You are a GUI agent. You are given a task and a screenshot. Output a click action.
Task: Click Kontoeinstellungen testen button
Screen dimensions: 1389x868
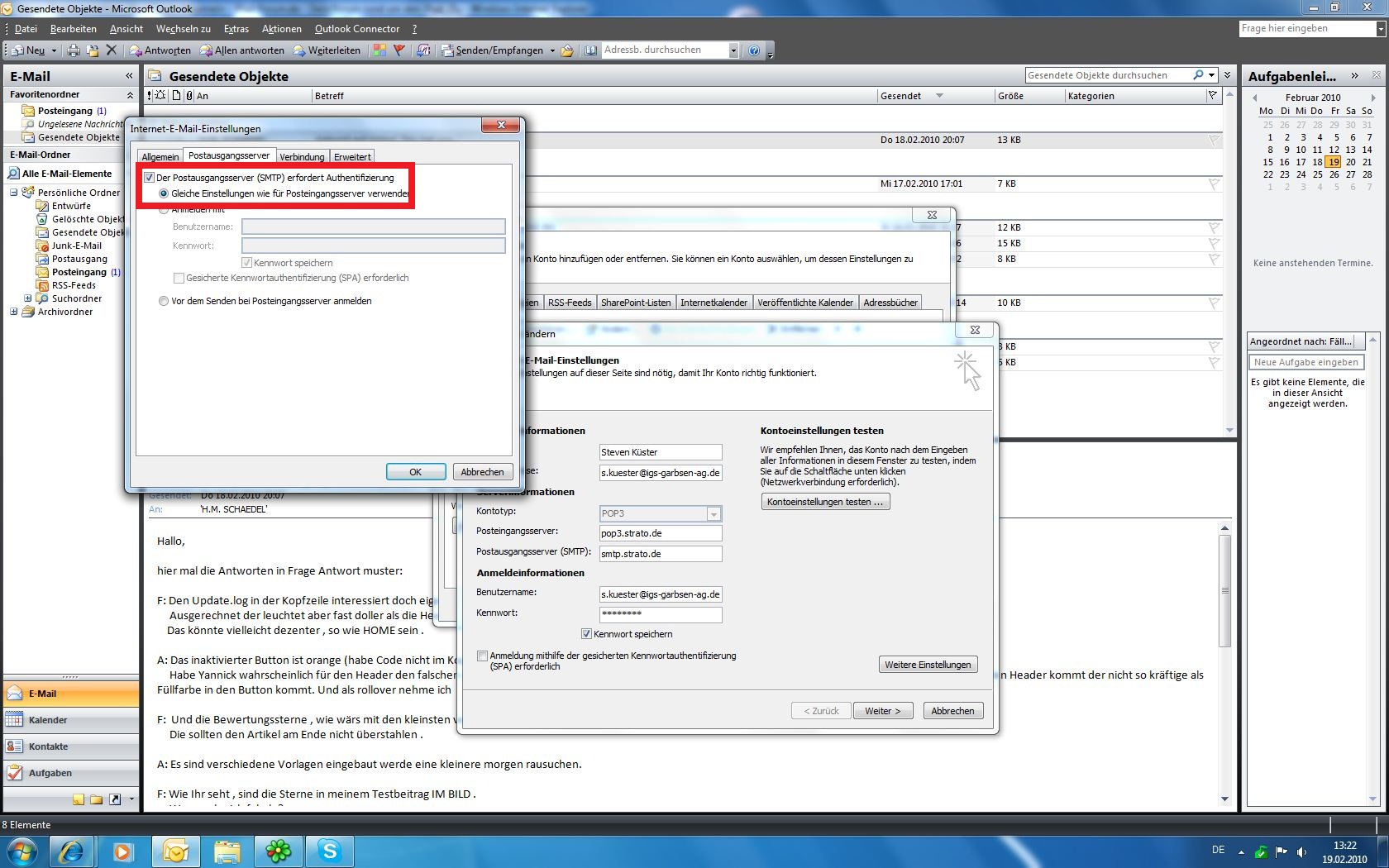[x=825, y=502]
